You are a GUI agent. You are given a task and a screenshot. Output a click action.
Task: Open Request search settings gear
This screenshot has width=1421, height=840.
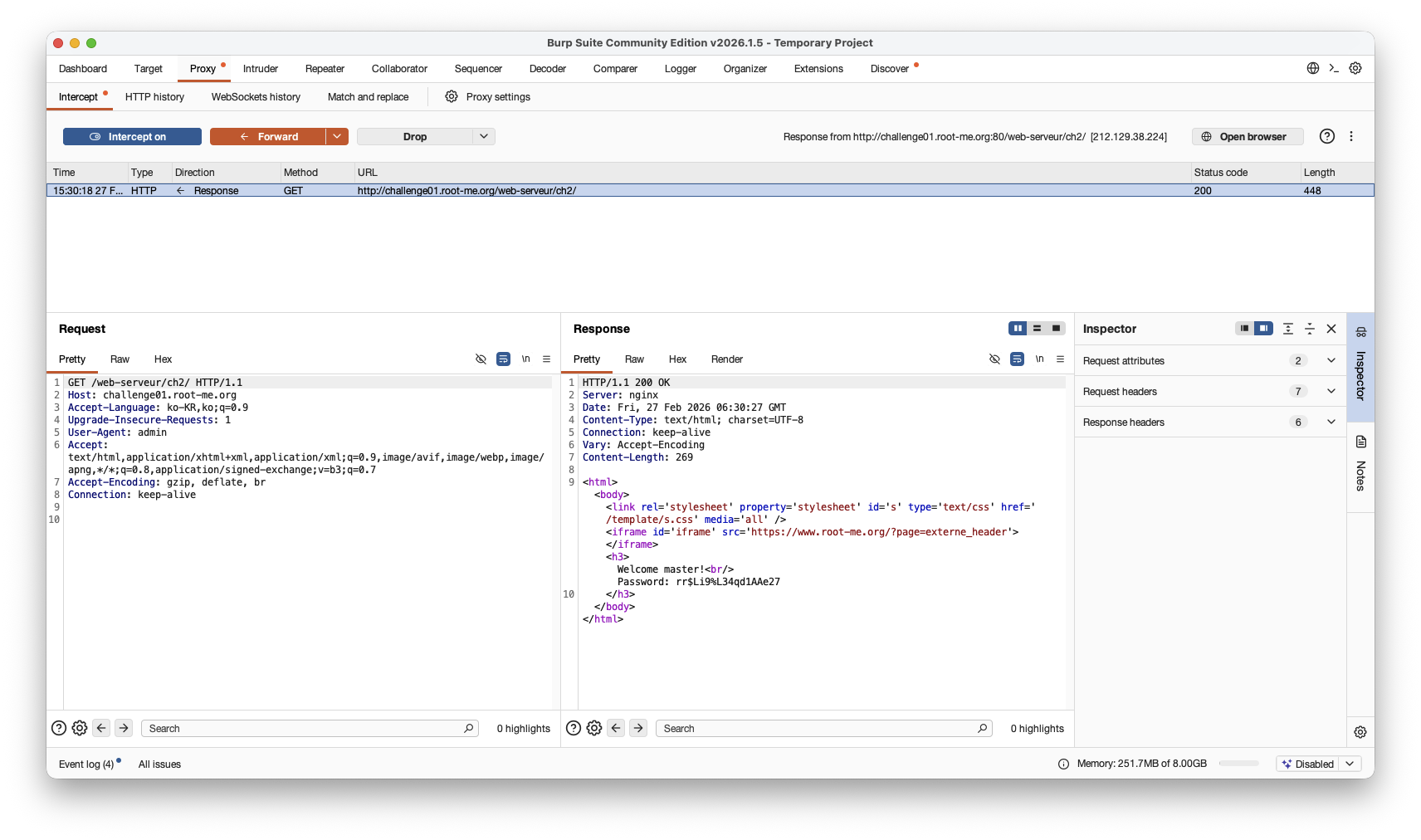click(80, 728)
